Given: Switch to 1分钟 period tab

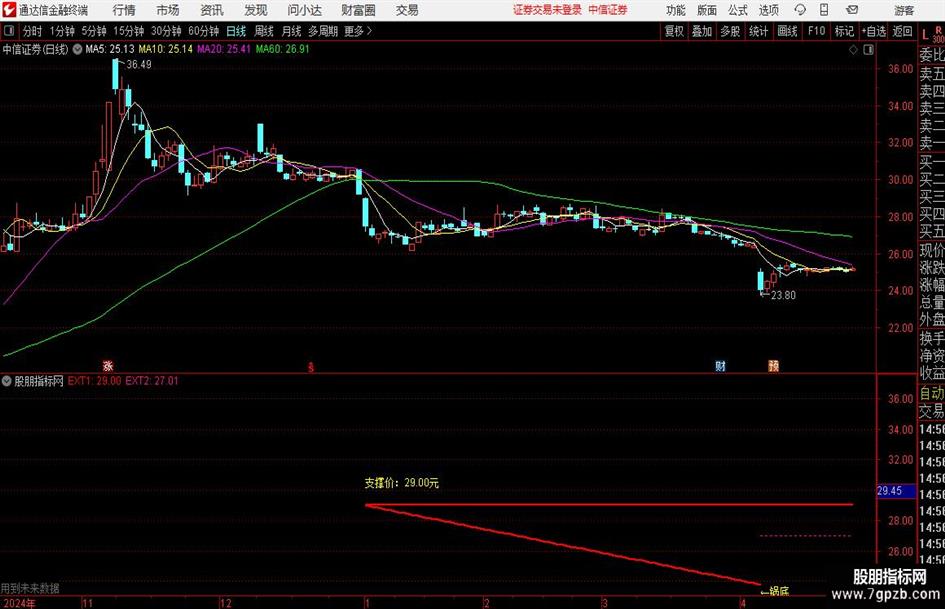Looking at the screenshot, I should tap(62, 31).
